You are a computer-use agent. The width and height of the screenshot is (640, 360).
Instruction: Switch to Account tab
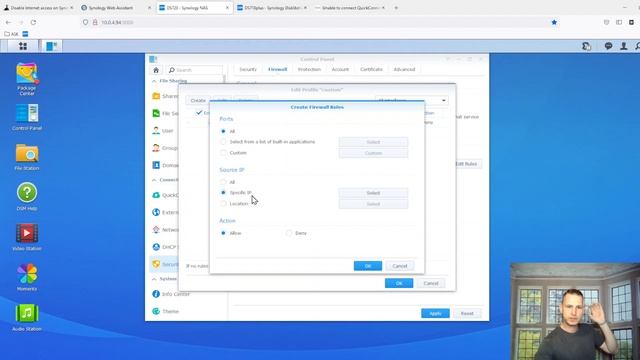click(340, 69)
